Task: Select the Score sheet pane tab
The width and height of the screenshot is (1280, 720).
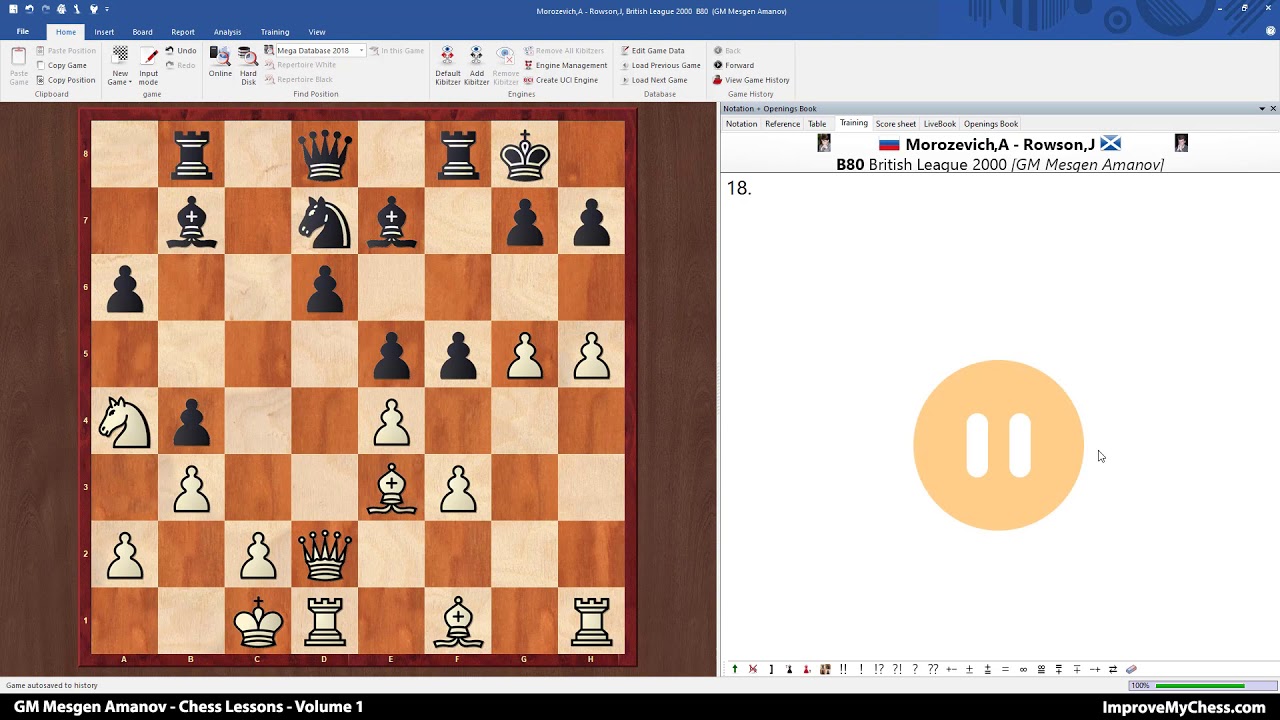Action: point(895,124)
